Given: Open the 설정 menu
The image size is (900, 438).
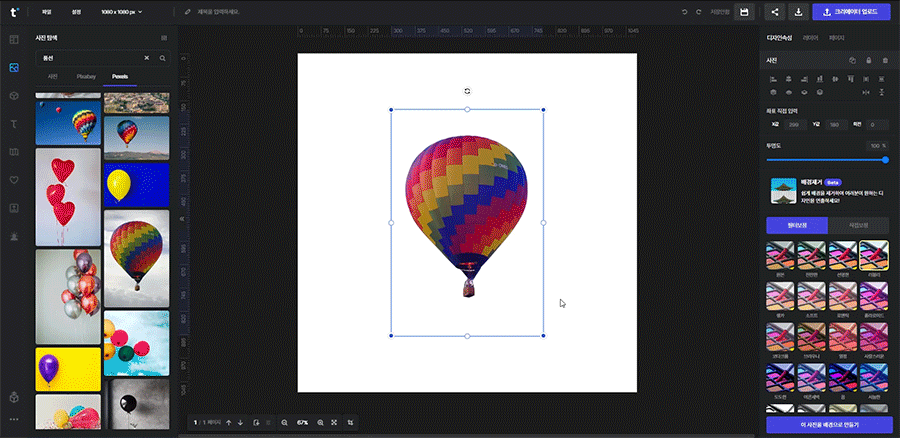Looking at the screenshot, I should coord(77,12).
